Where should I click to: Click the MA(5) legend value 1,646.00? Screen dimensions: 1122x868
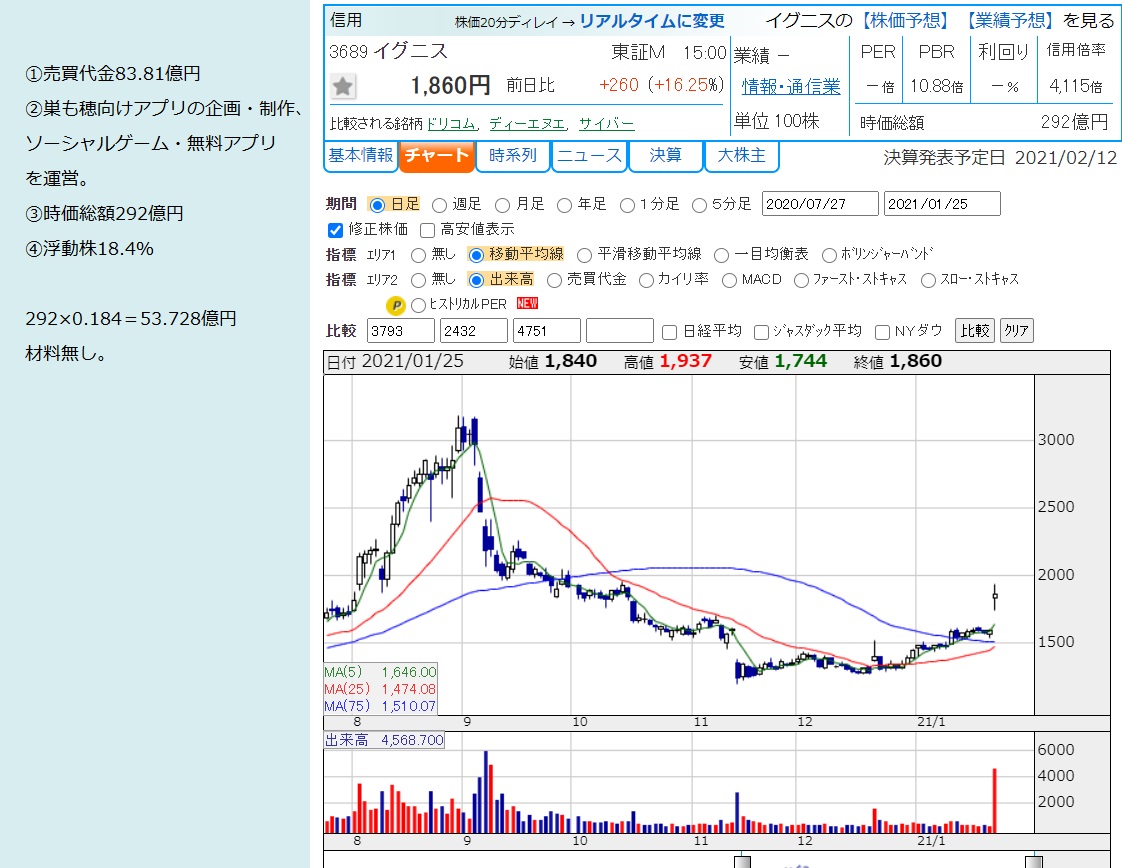(409, 672)
